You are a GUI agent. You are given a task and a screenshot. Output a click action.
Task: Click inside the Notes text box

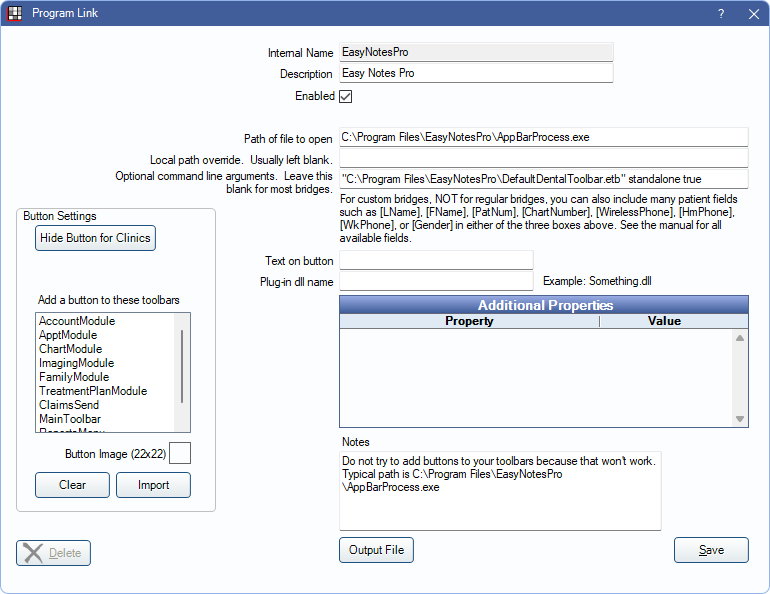(x=500, y=491)
